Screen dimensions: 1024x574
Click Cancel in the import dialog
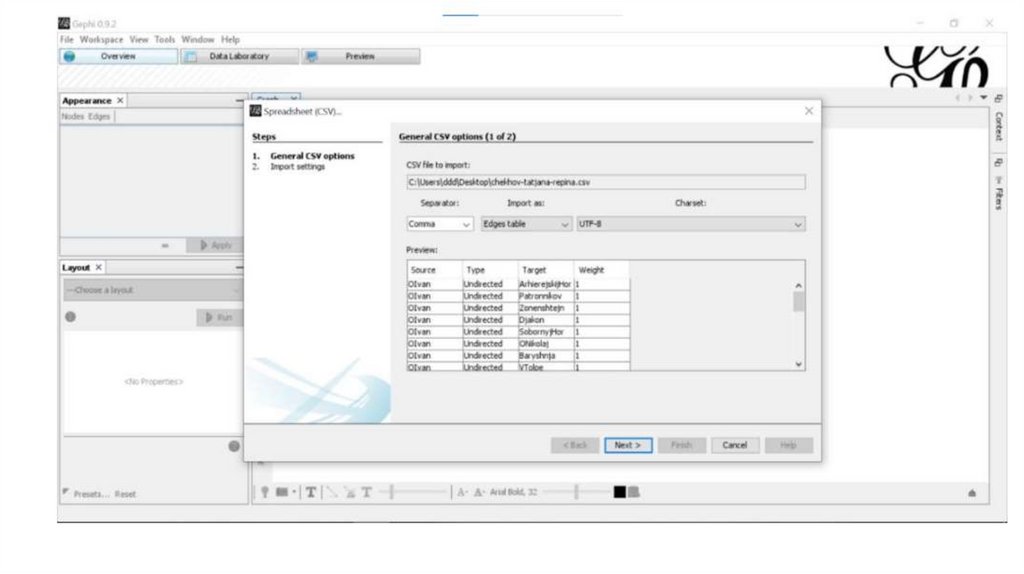click(735, 445)
